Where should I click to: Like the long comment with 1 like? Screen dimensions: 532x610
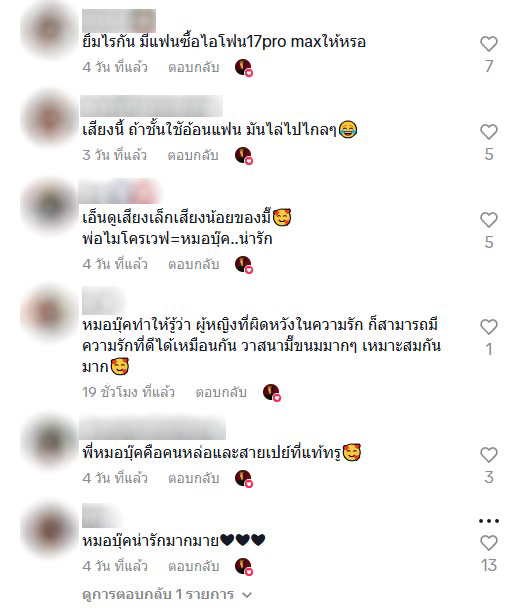click(x=489, y=327)
